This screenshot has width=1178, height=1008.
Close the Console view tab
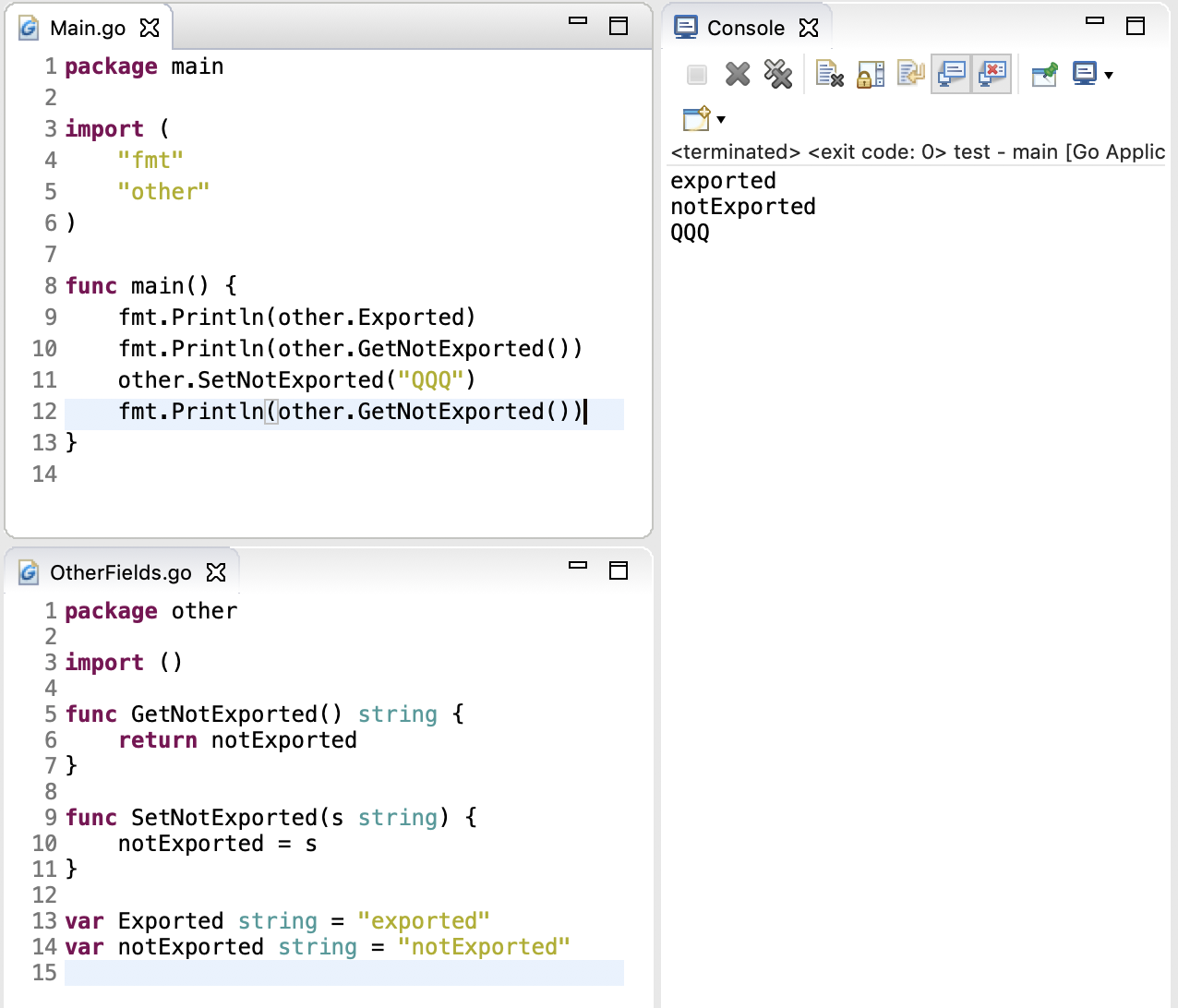(809, 28)
